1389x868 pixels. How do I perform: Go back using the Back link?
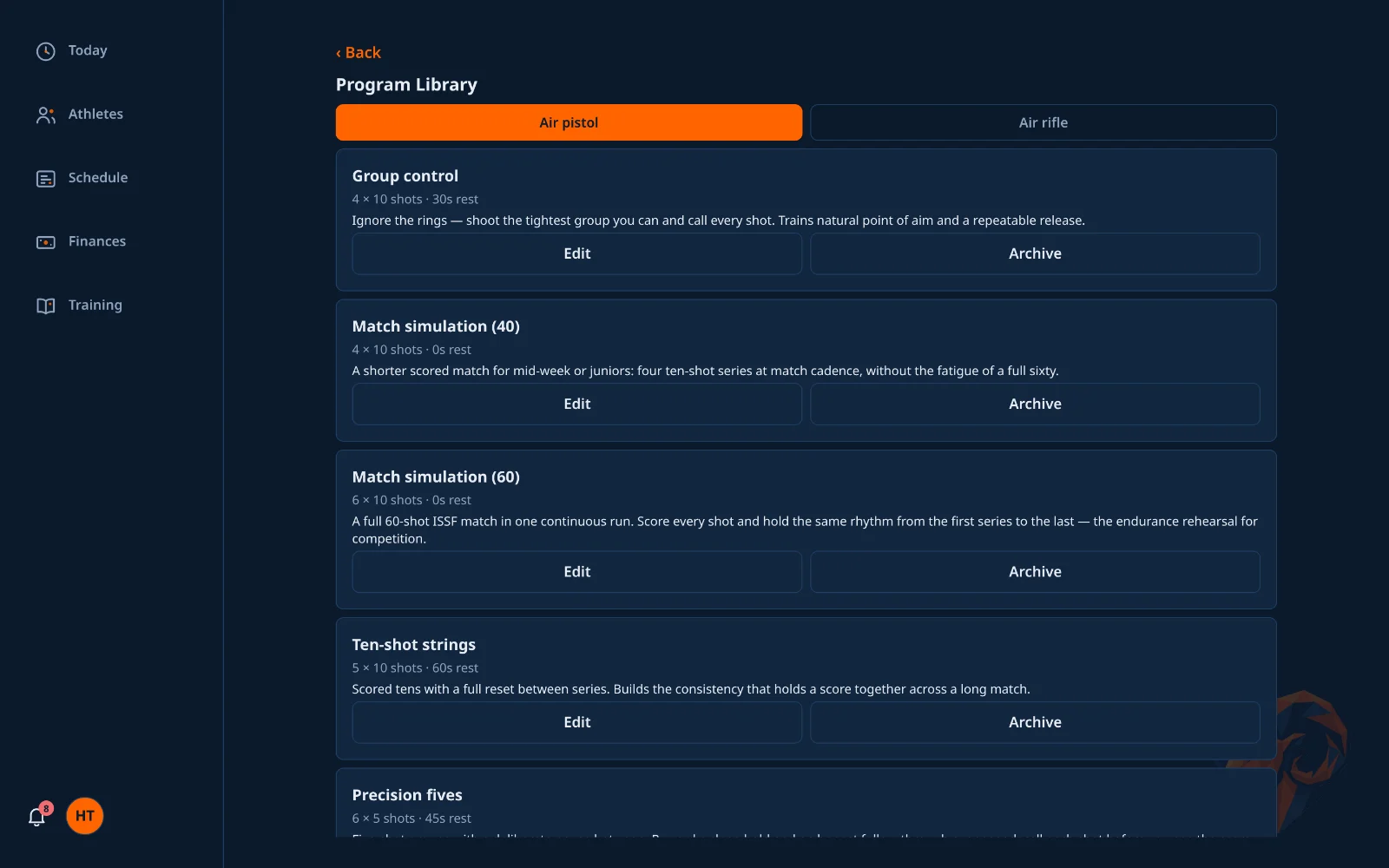click(x=359, y=53)
